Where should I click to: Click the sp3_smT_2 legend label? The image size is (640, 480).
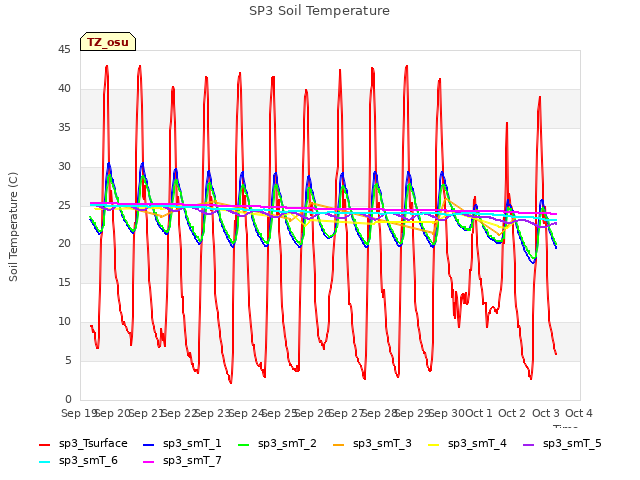pyautogui.click(x=287, y=443)
